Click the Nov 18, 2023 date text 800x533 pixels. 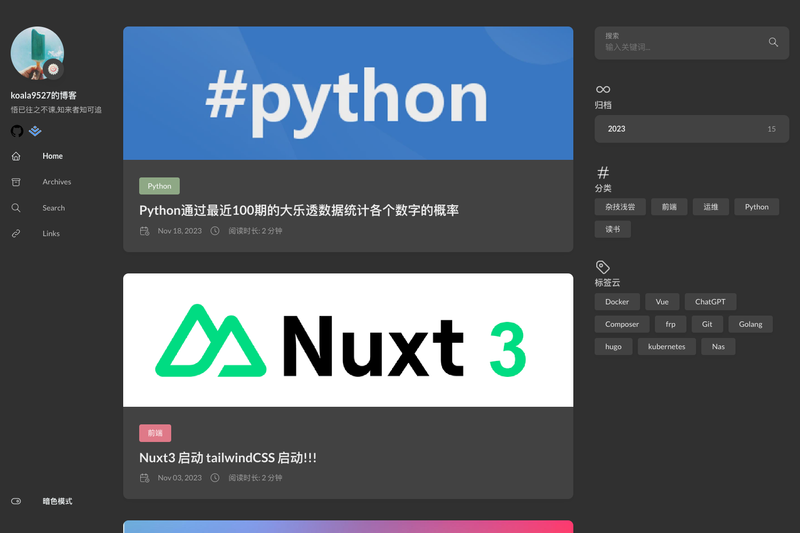[x=180, y=231]
